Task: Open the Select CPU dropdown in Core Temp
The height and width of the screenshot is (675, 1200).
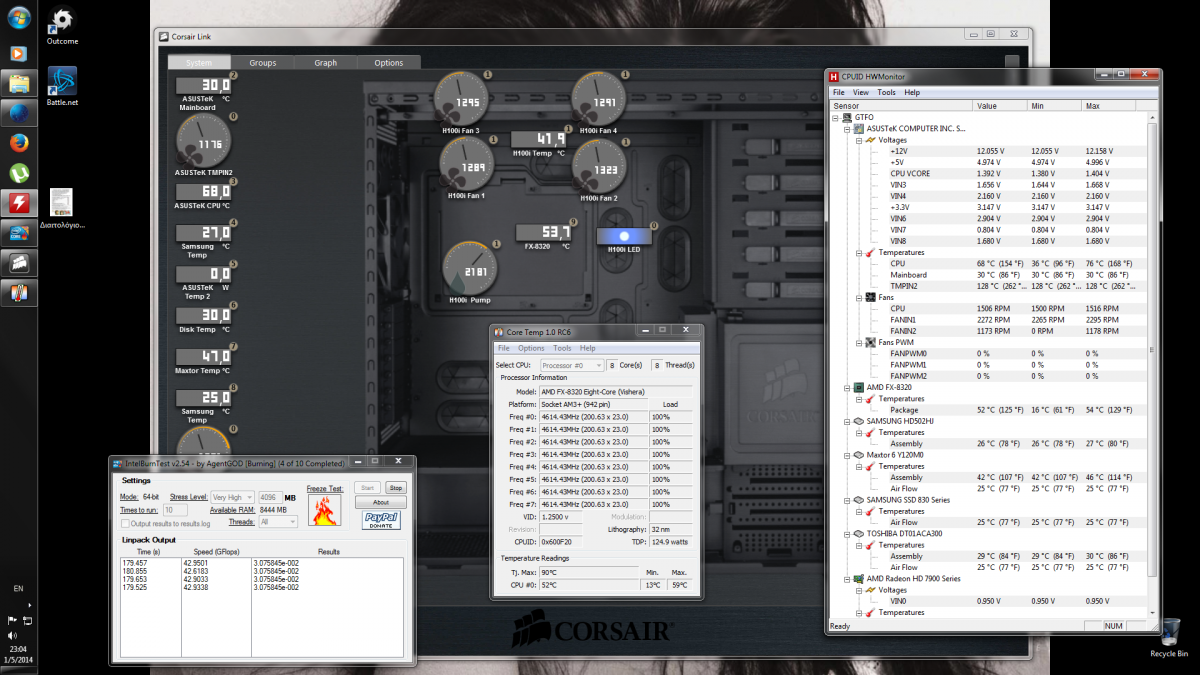Action: [572, 365]
